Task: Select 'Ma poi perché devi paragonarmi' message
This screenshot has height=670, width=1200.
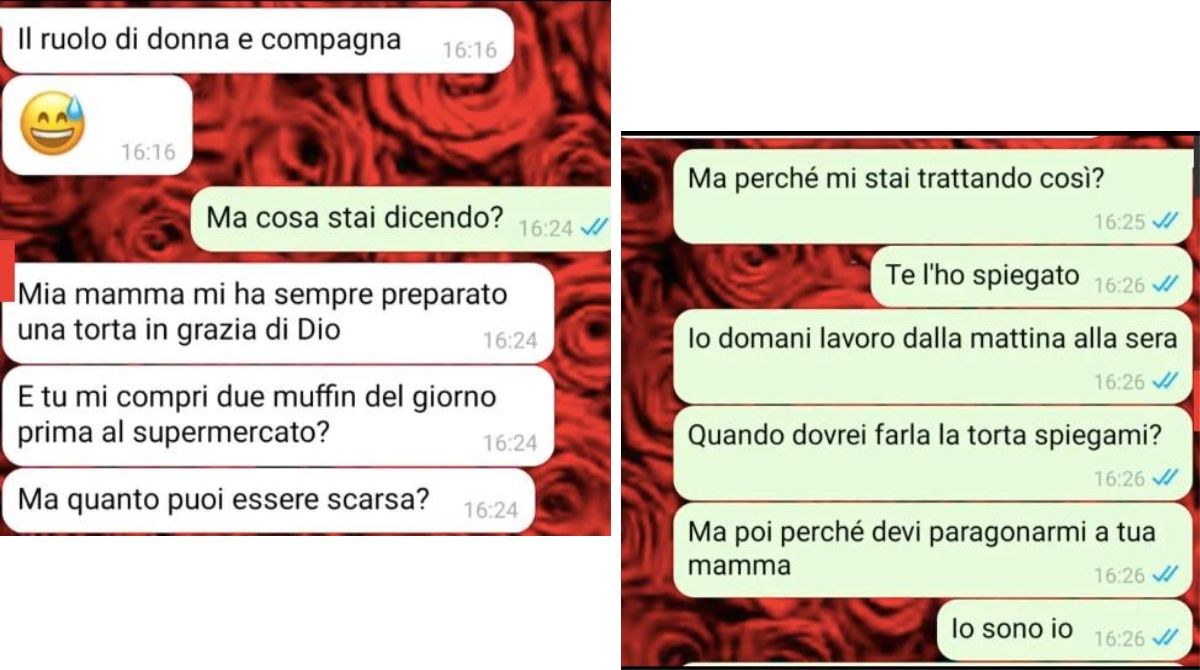Action: [933, 550]
